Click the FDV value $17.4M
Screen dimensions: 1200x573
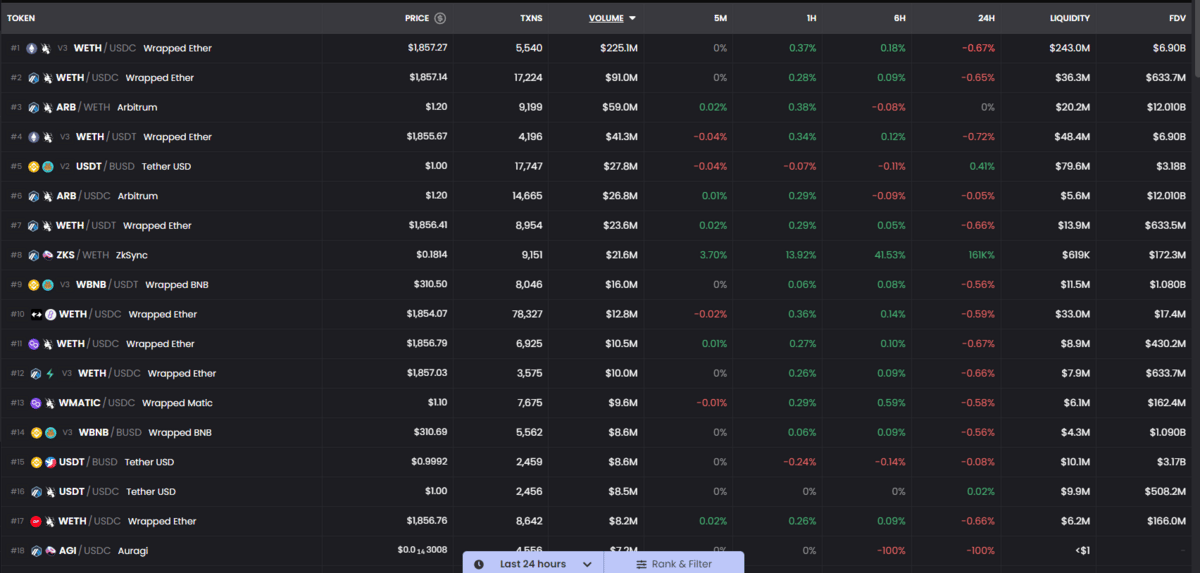[x=1169, y=314]
